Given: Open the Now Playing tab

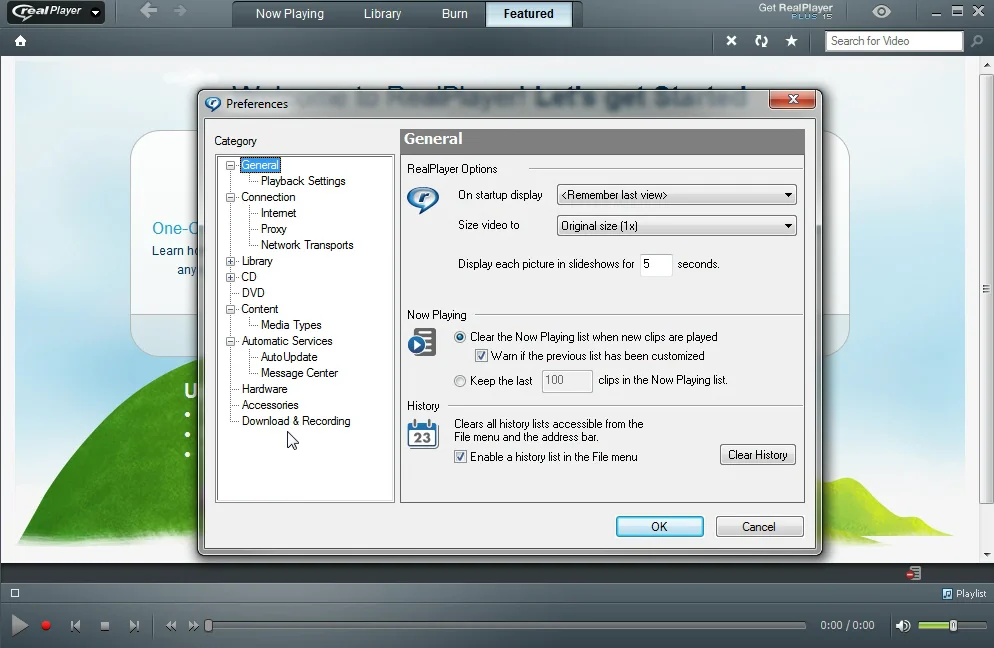Looking at the screenshot, I should (290, 14).
